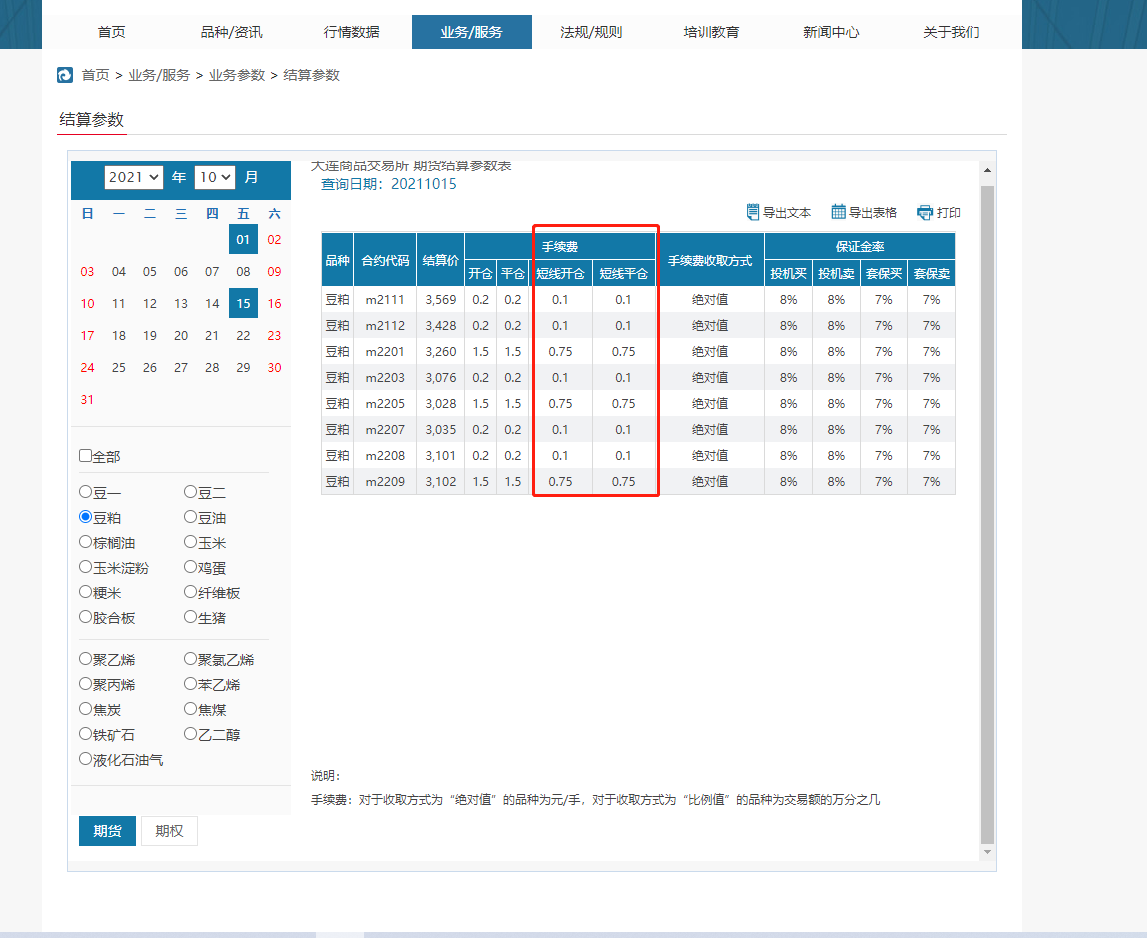Select the 聚氯乙烯 radio button
This screenshot has width=1147, height=938.
[190, 659]
